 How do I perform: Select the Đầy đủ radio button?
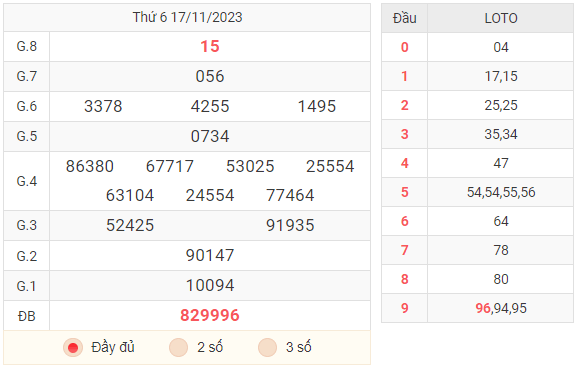73,347
